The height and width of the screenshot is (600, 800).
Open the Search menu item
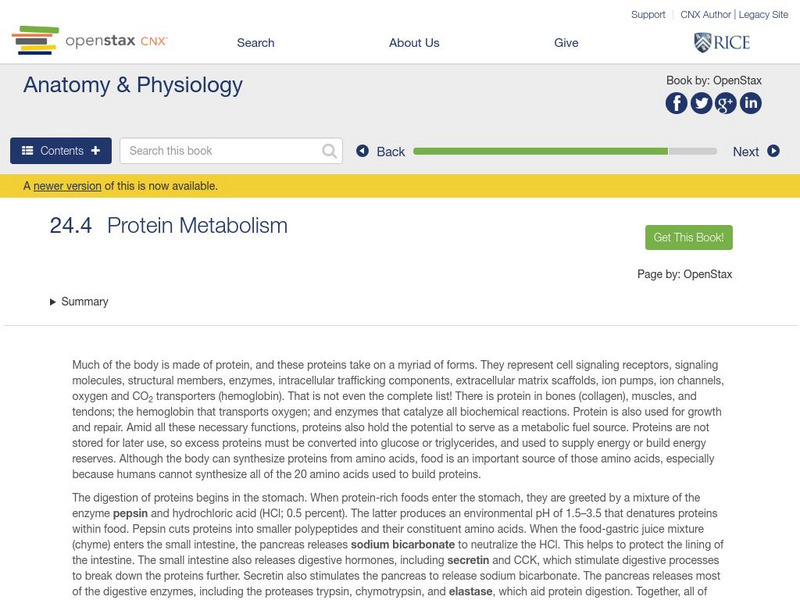255,43
